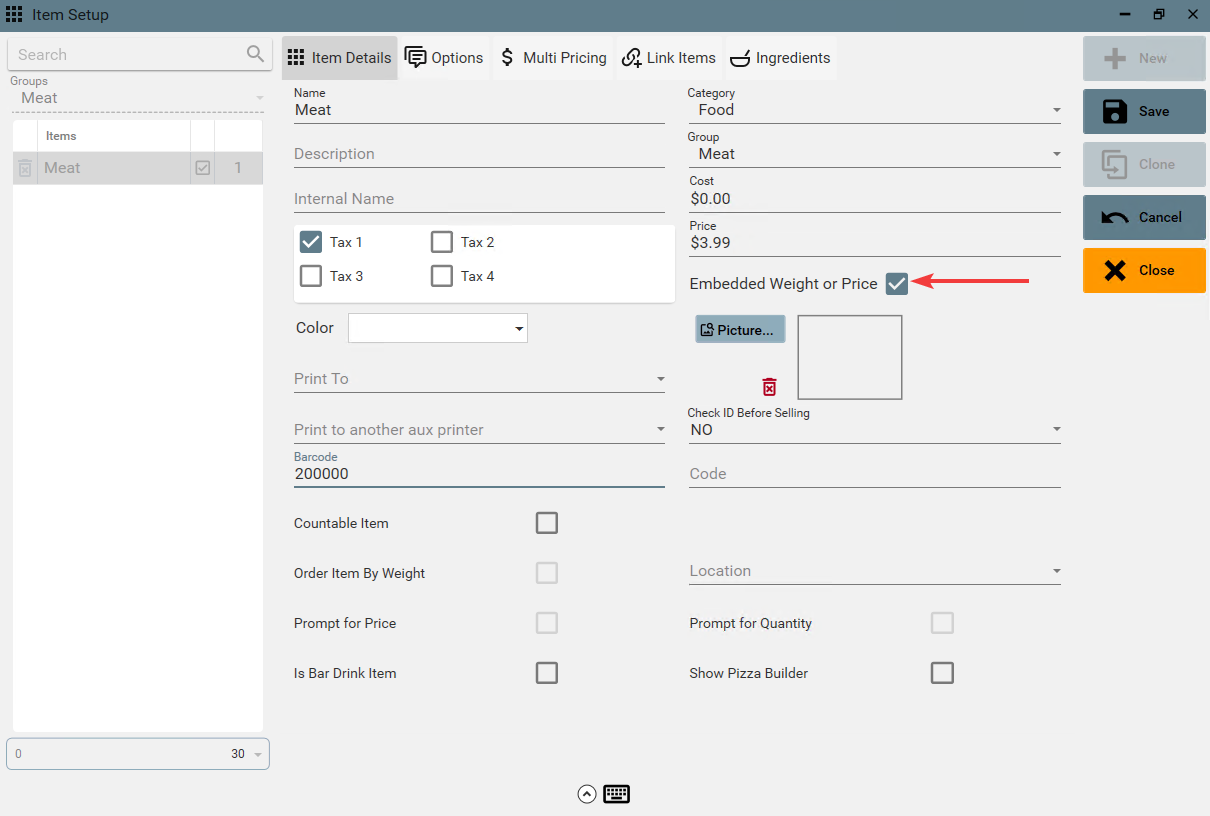Image resolution: width=1210 pixels, height=816 pixels.
Task: Click the Name field containing Meat
Action: tap(479, 110)
